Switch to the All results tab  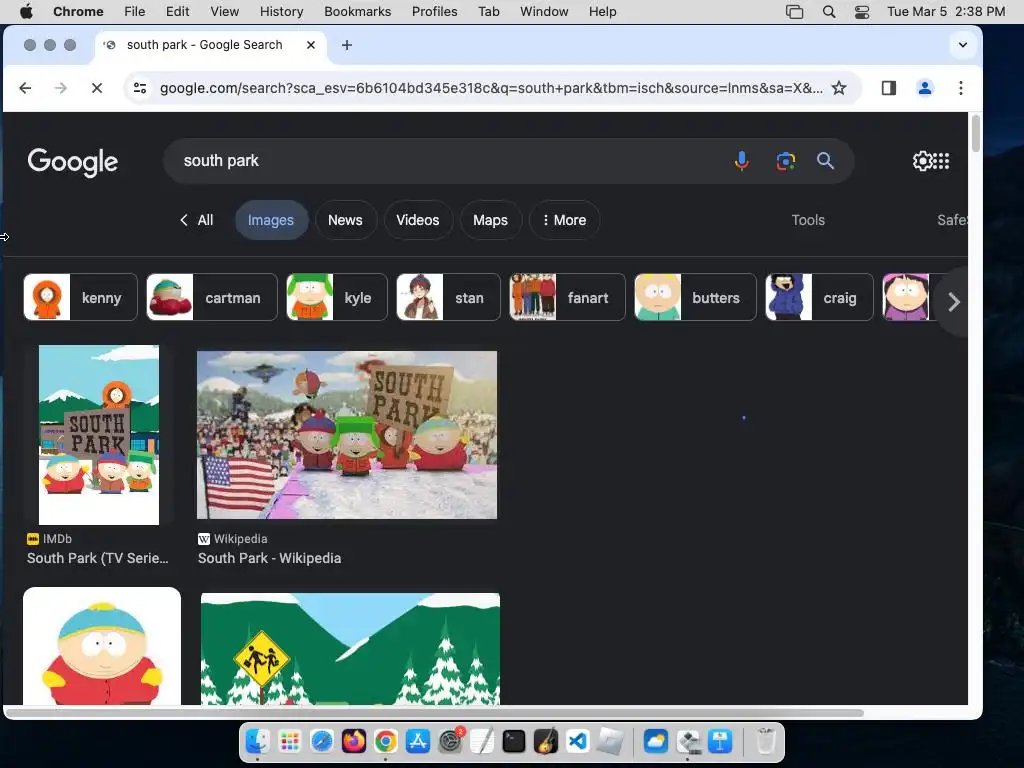[197, 220]
